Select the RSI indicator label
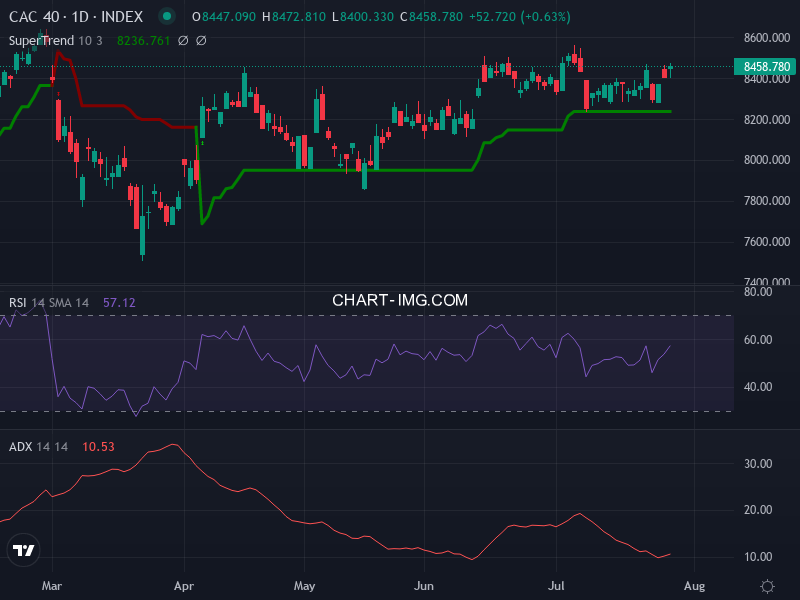This screenshot has width=800, height=600. (x=17, y=303)
